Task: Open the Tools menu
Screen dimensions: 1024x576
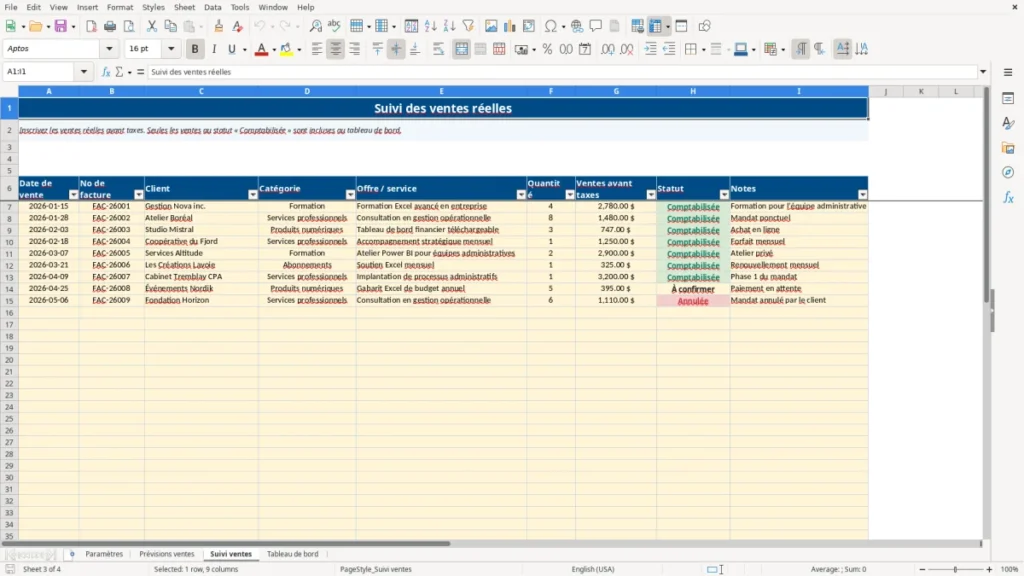Action: coord(240,7)
